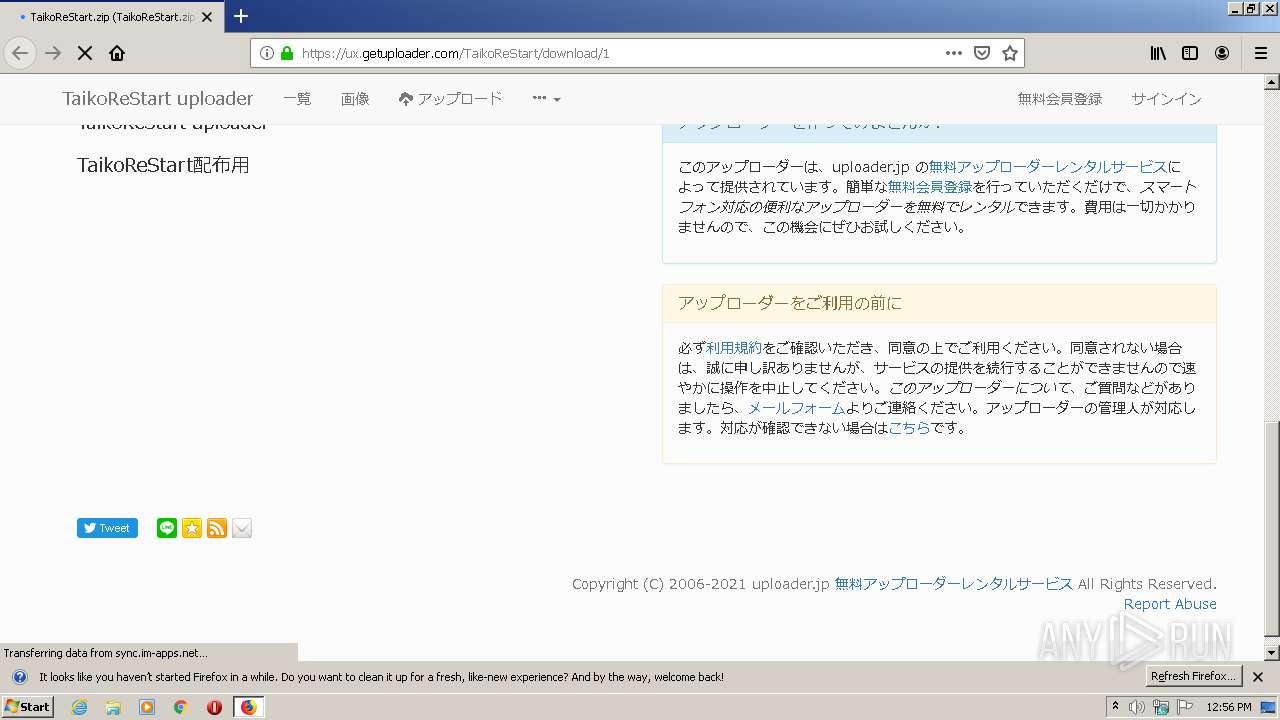This screenshot has height=720, width=1280.
Task: Open page actions three-dot menu
Action: pos(954,53)
